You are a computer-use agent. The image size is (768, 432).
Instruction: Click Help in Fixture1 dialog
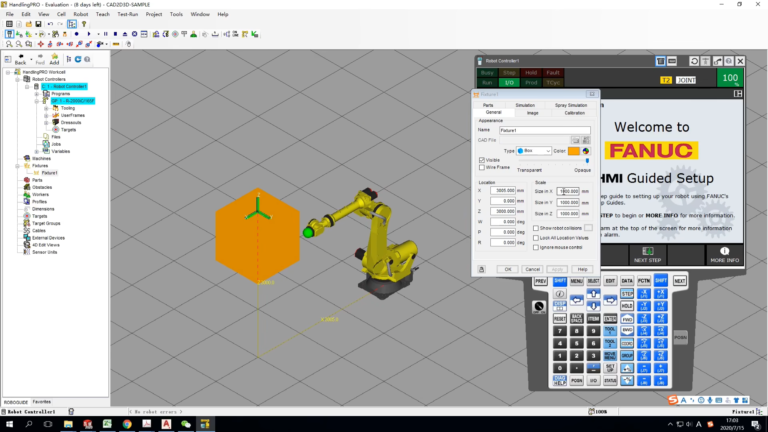tap(582, 269)
